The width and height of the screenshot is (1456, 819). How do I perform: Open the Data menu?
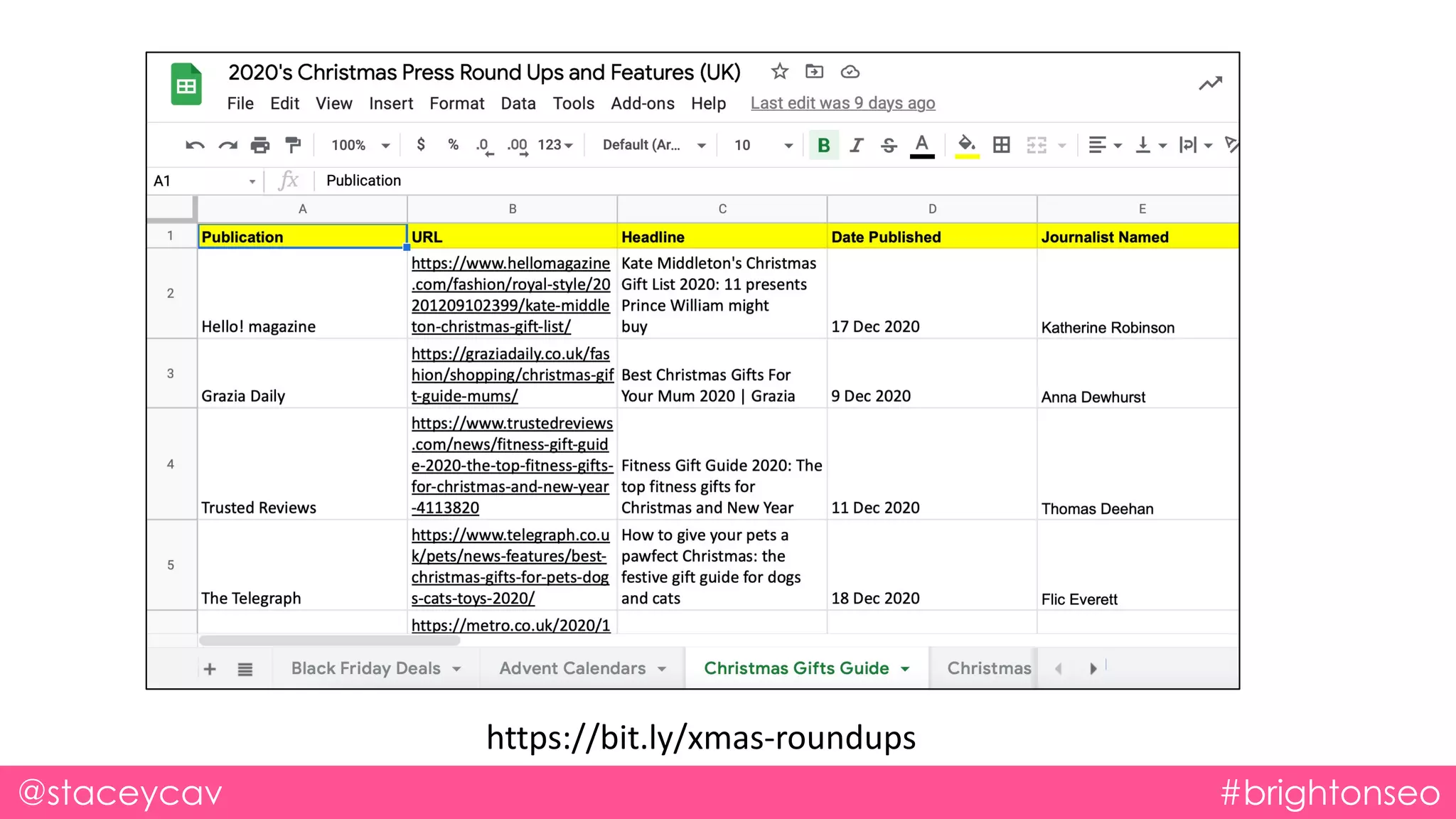coord(518,103)
